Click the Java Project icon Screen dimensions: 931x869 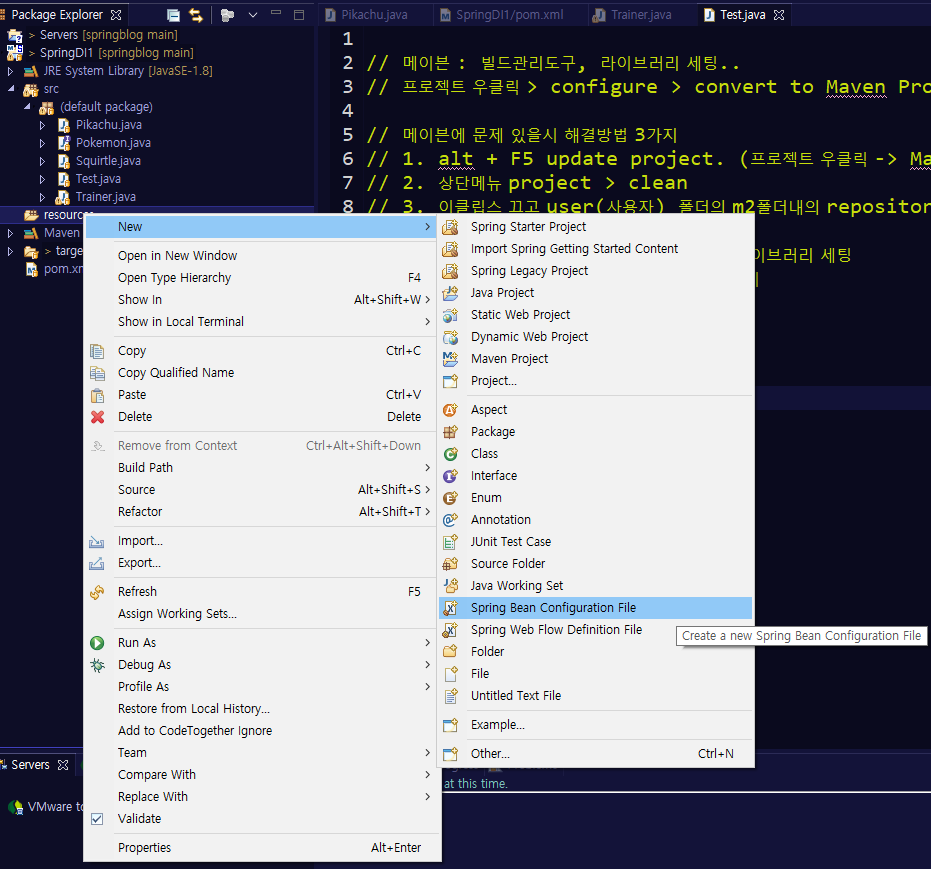[451, 293]
